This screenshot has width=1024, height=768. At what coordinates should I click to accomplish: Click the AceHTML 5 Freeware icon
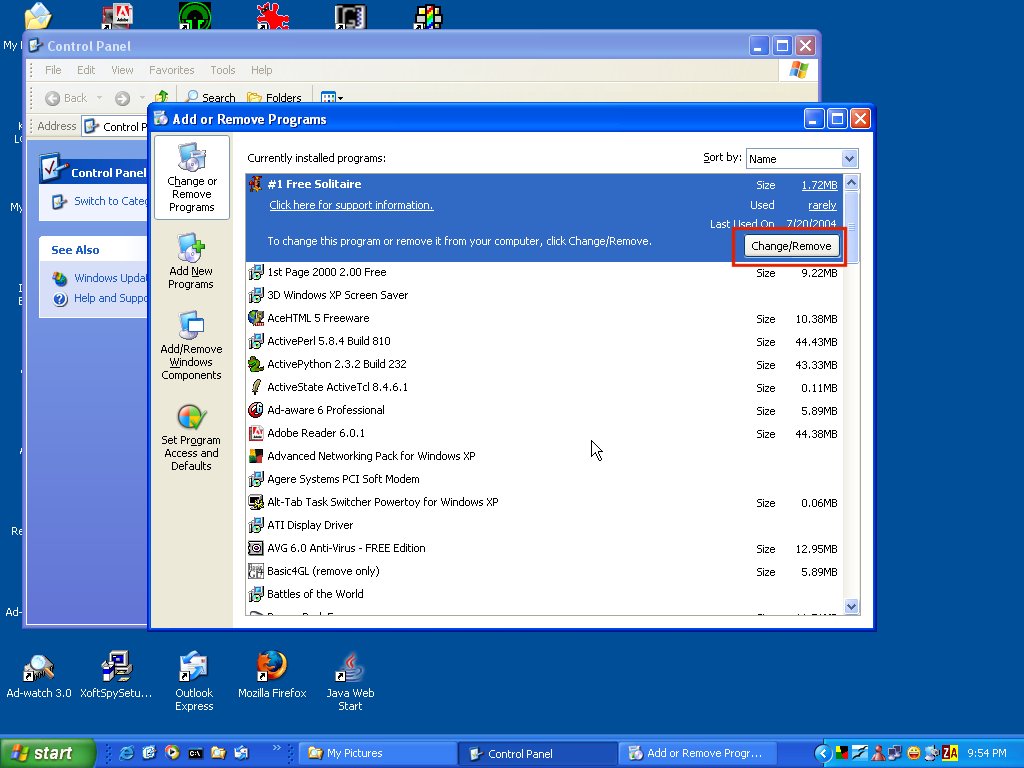pos(256,318)
